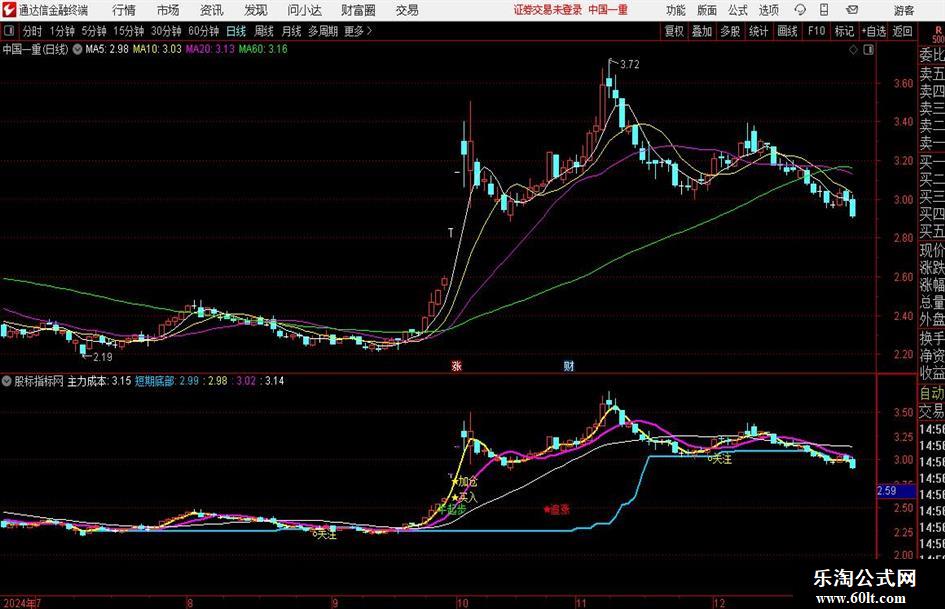945x609 pixels.
Task: Open the 问小达 menu
Action: [304, 10]
